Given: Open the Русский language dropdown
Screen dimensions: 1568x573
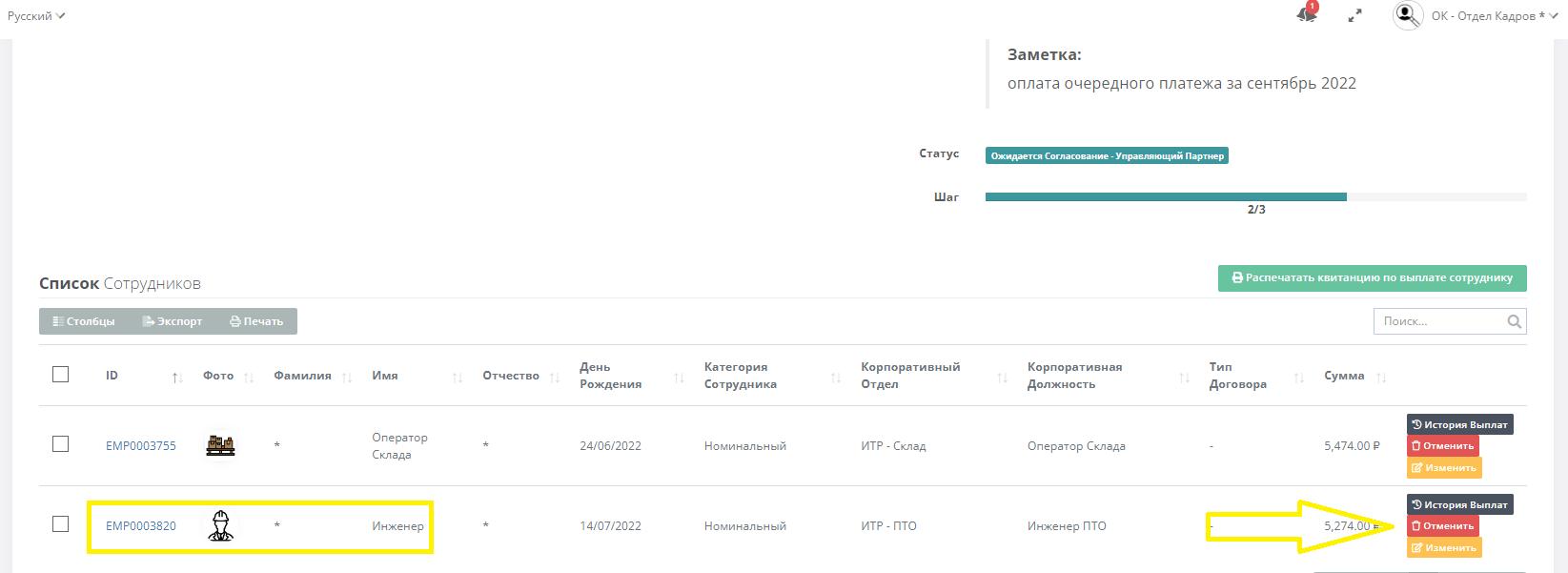Looking at the screenshot, I should click(36, 16).
